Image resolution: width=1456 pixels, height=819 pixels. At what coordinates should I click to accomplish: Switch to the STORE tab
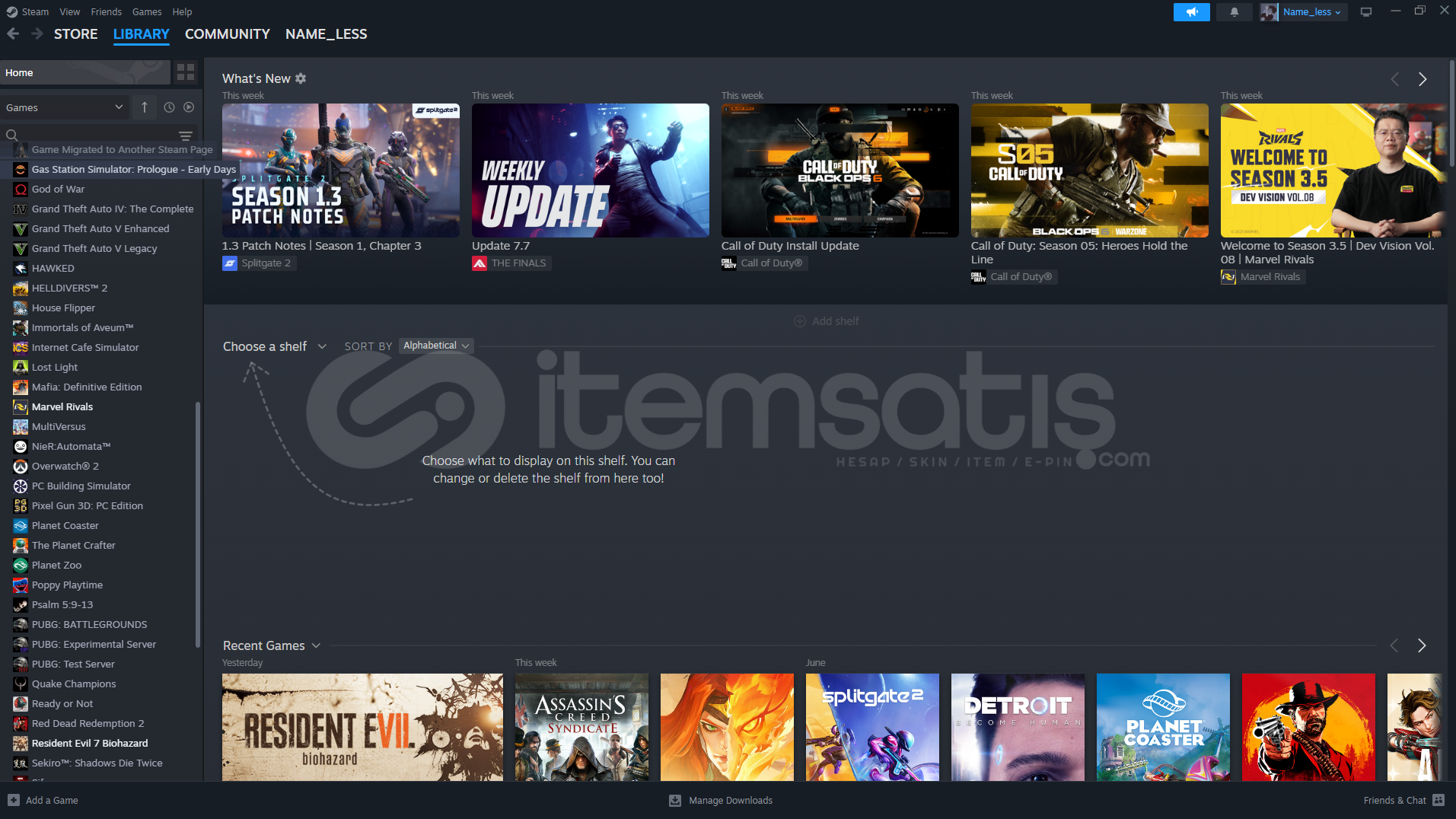[75, 34]
